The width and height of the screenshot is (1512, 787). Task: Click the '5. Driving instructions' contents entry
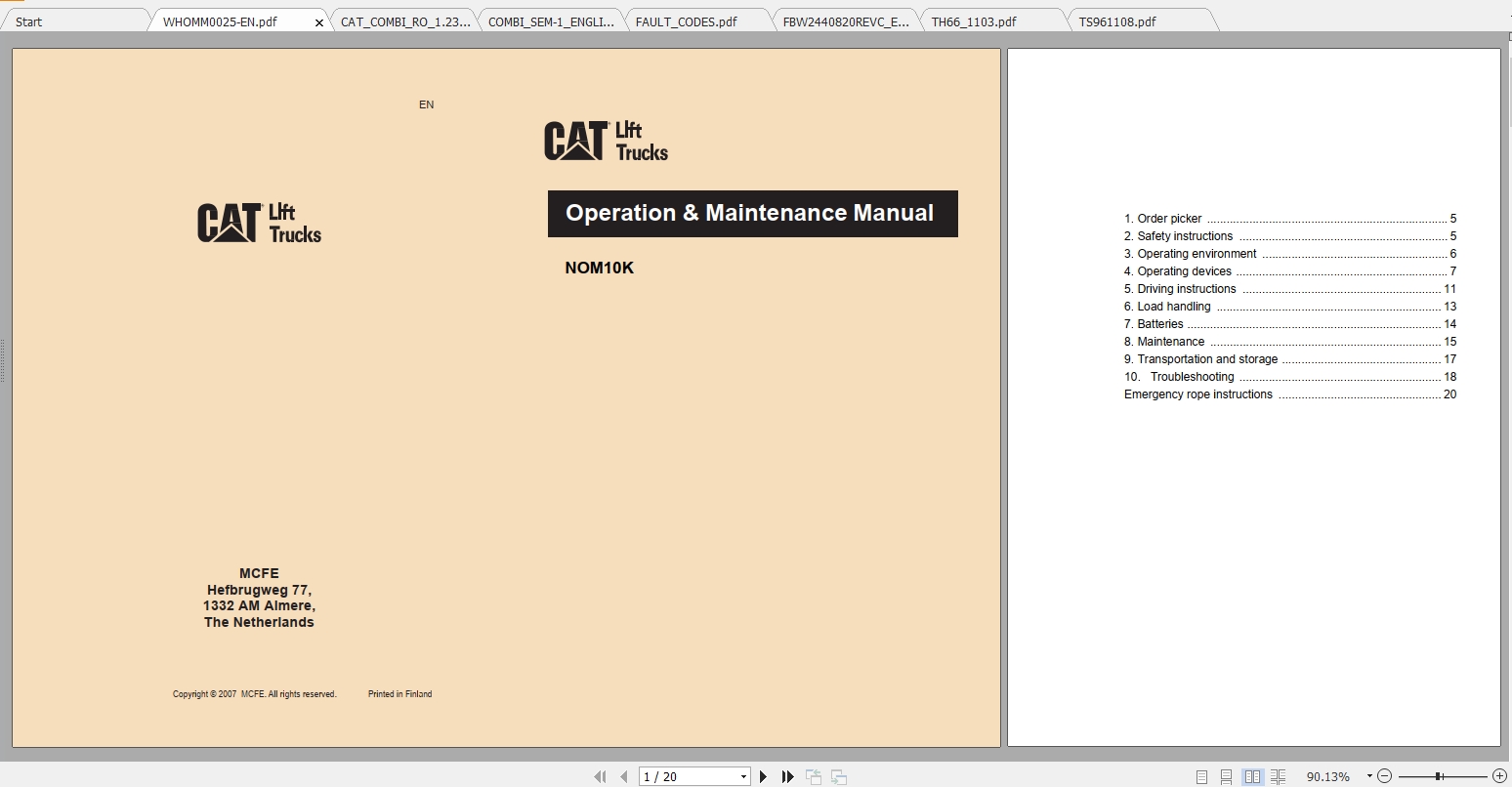(1290, 289)
